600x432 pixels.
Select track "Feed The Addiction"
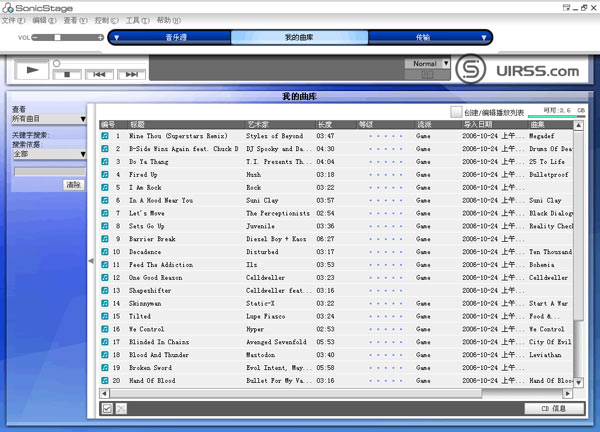point(161,265)
